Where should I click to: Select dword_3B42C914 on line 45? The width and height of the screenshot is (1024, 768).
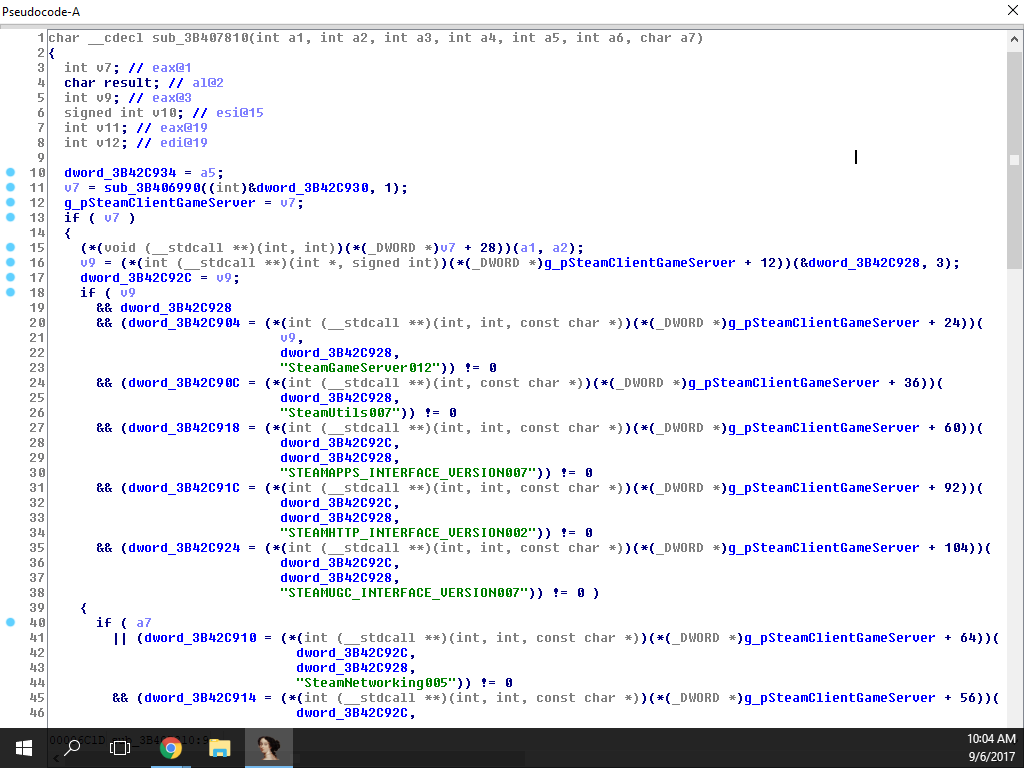click(200, 698)
